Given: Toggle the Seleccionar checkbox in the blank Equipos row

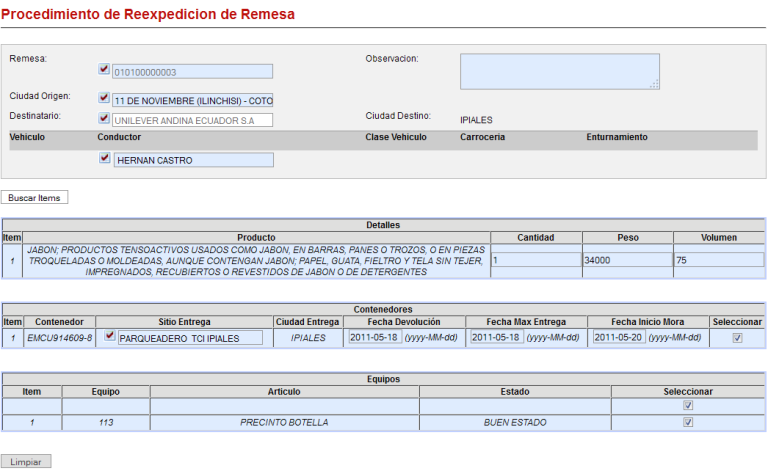Looking at the screenshot, I should pyautogui.click(x=687, y=406).
